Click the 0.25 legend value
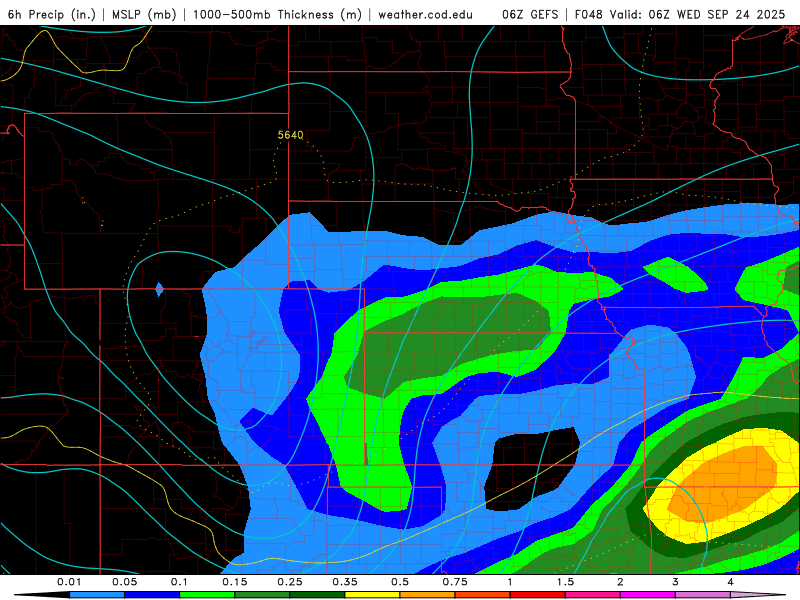 (290, 582)
